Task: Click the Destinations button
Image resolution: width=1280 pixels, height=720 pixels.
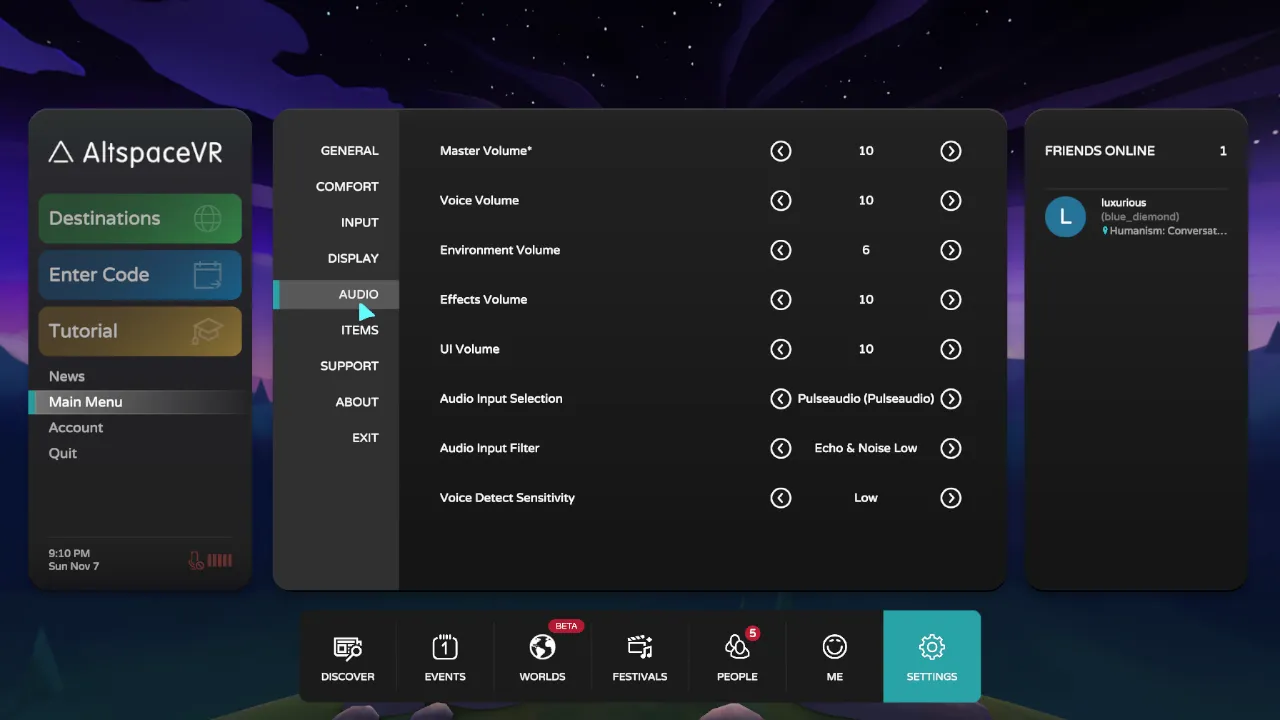Action: click(140, 219)
